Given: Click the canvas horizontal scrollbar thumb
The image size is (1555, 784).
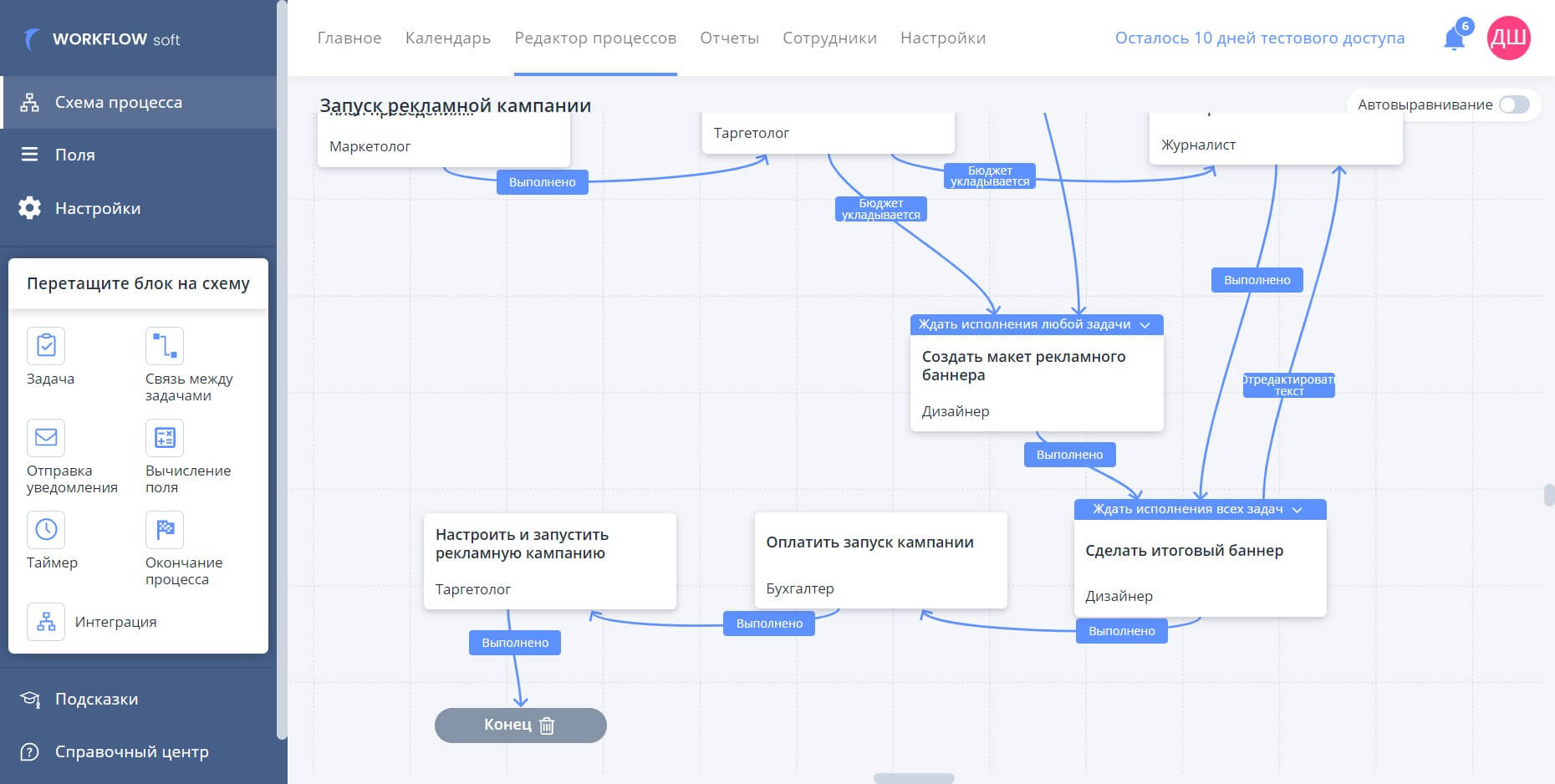Looking at the screenshot, I should pos(914,778).
